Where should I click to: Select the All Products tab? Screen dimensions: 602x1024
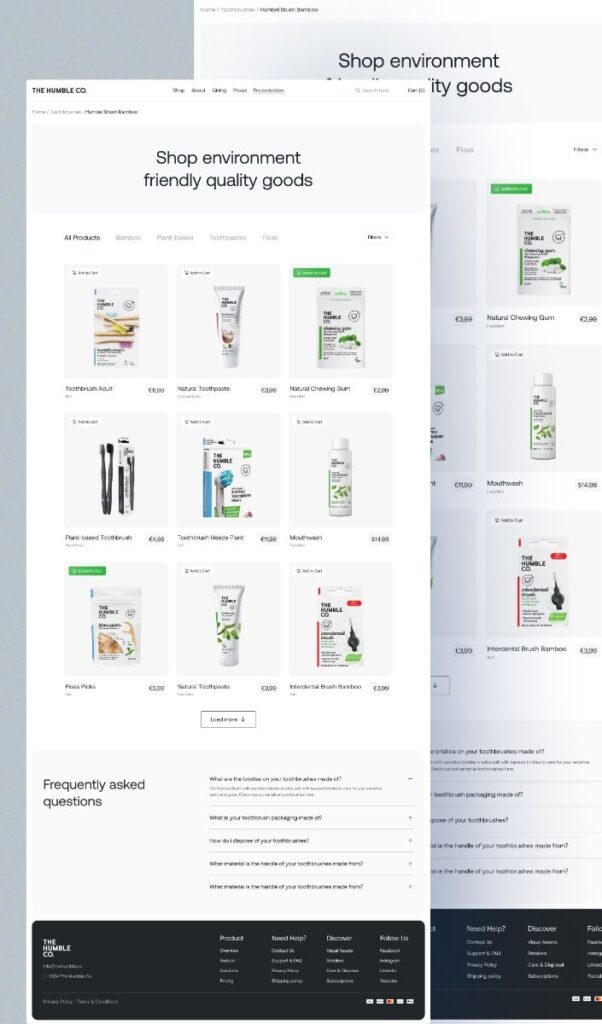tap(82, 238)
